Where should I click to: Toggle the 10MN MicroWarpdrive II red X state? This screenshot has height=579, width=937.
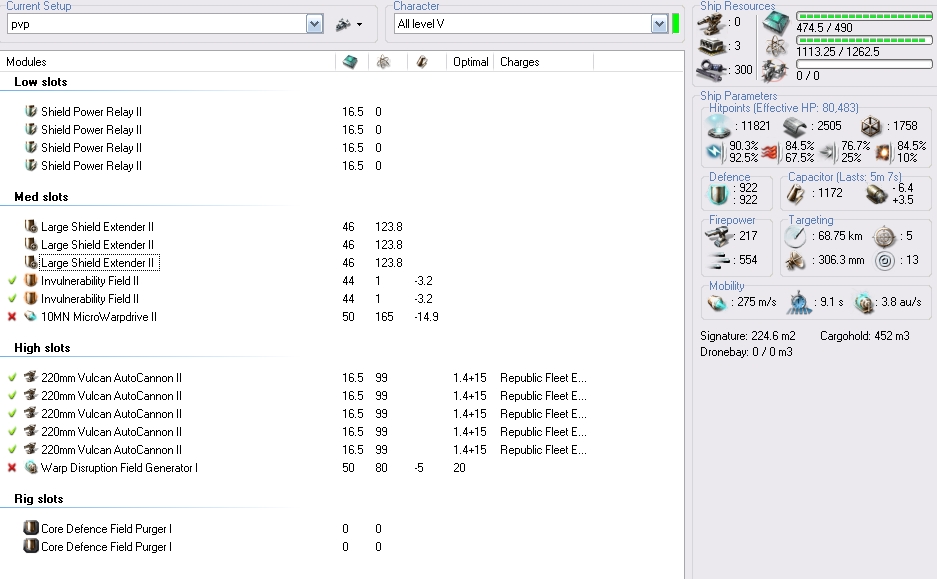coord(12,317)
